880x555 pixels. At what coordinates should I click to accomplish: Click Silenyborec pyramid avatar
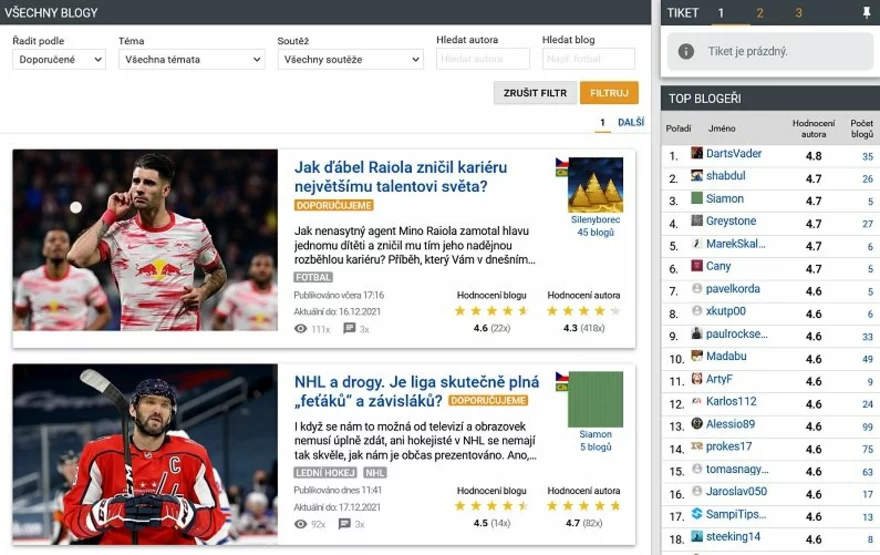coord(595,185)
